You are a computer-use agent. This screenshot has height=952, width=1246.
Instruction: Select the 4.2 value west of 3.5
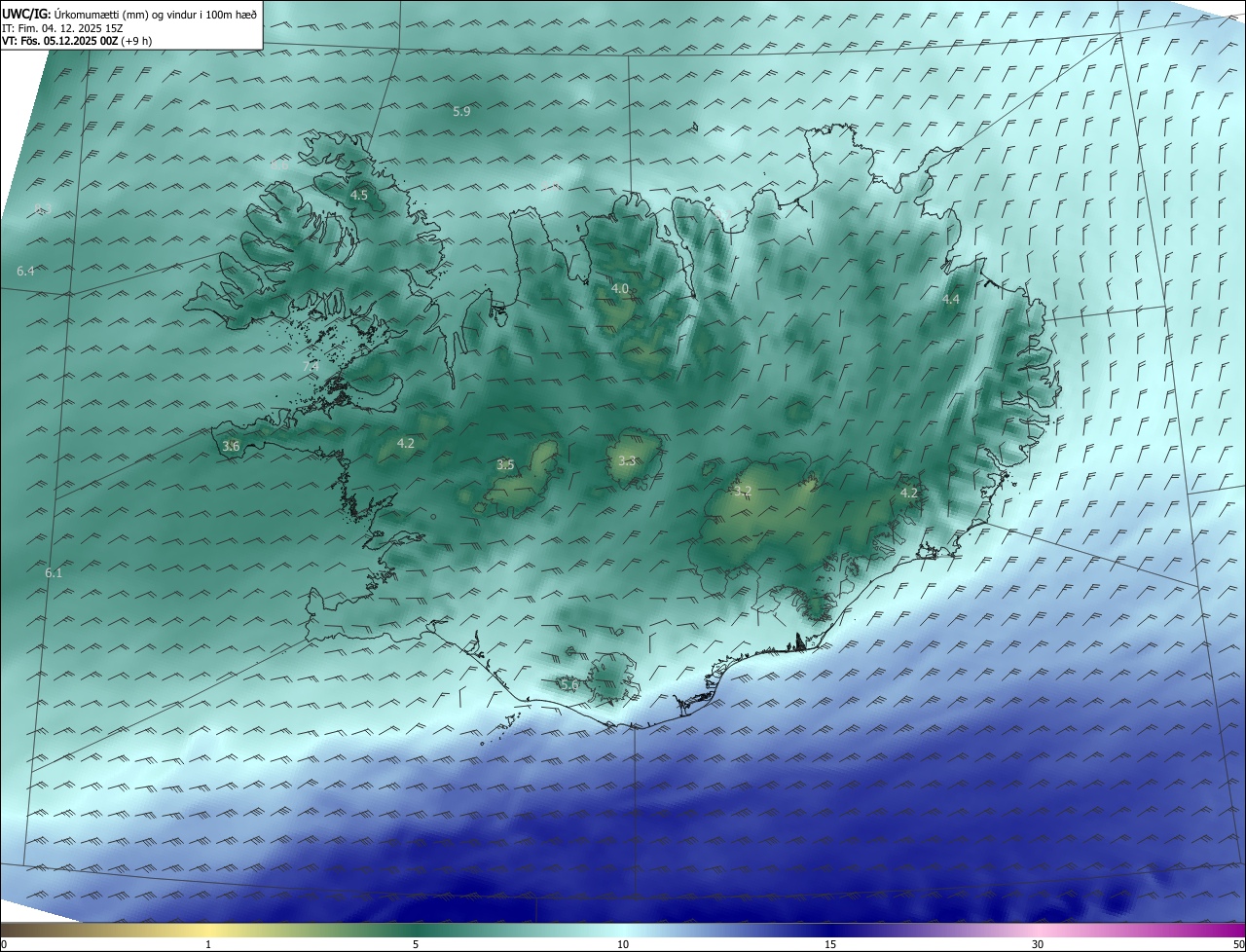pos(406,443)
